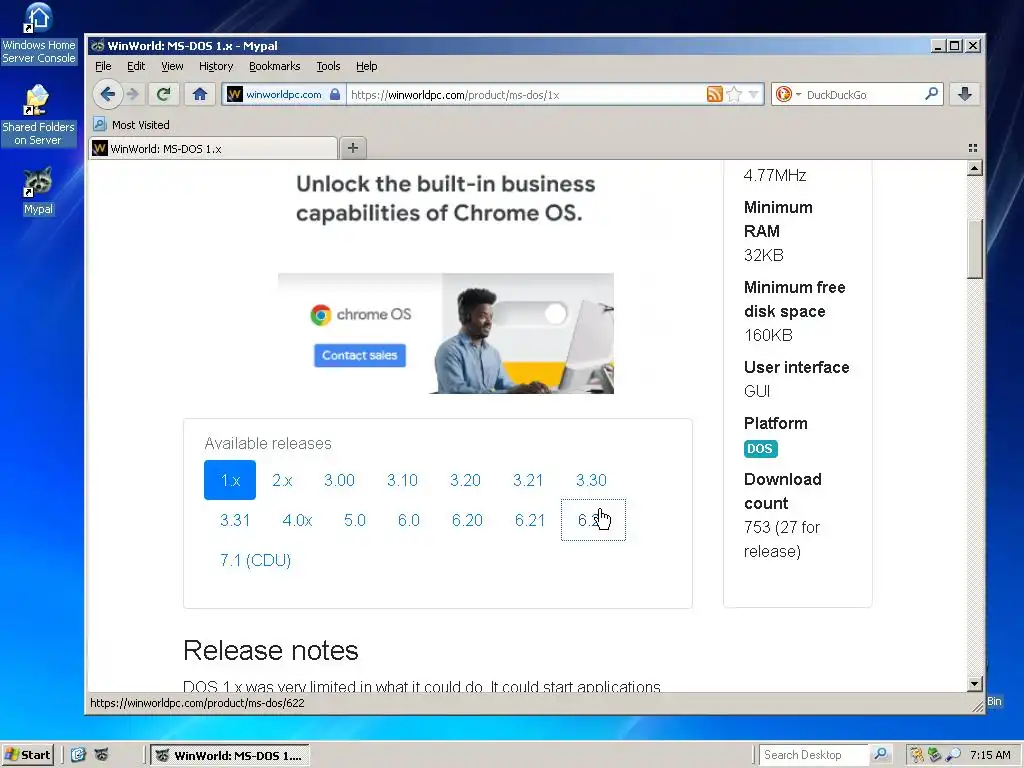Open the downloads arrow button
Screen dimensions: 1024x768
(x=965, y=95)
